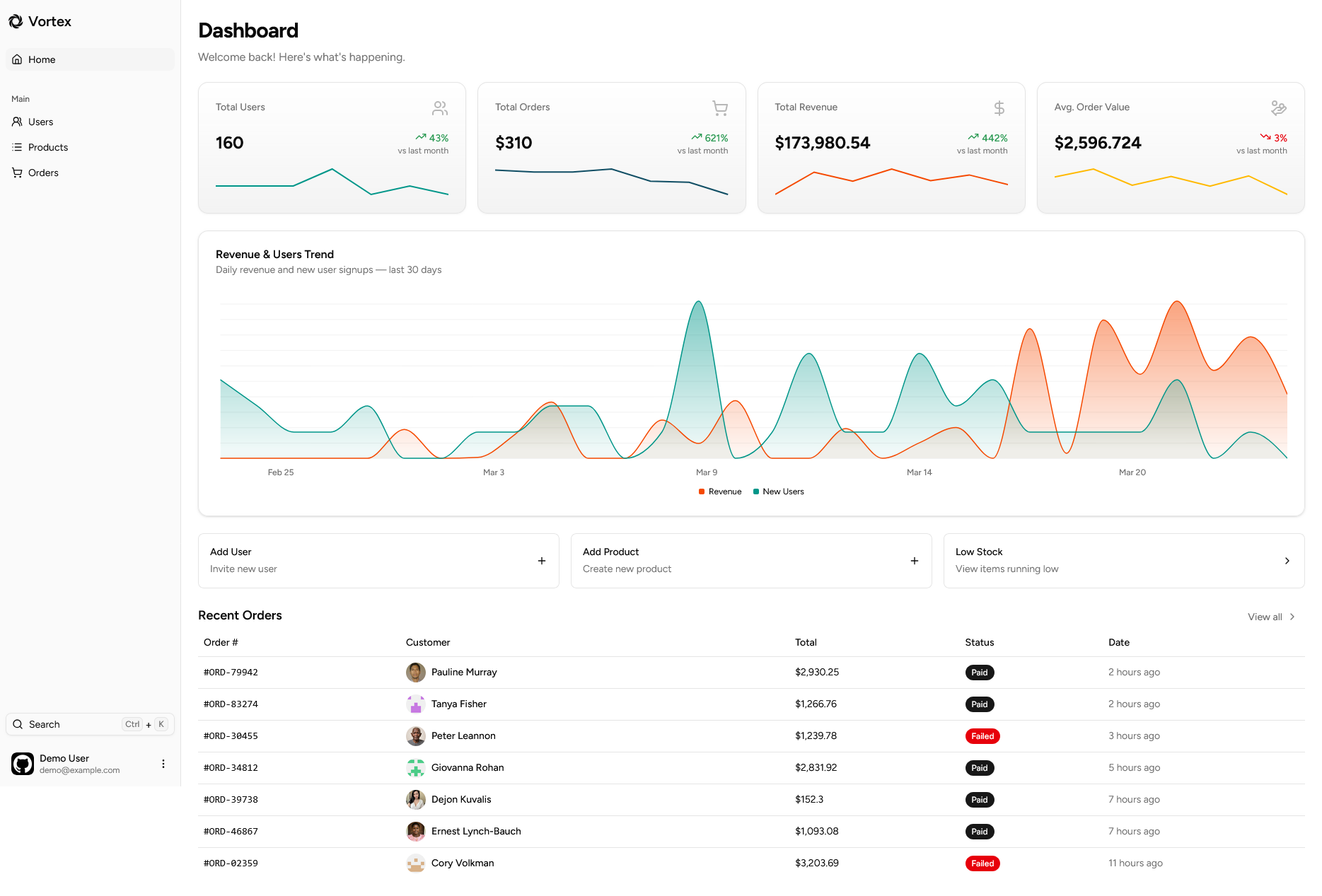Open View all orders via chevron
This screenshot has height=896, width=1322.
pos(1292,617)
